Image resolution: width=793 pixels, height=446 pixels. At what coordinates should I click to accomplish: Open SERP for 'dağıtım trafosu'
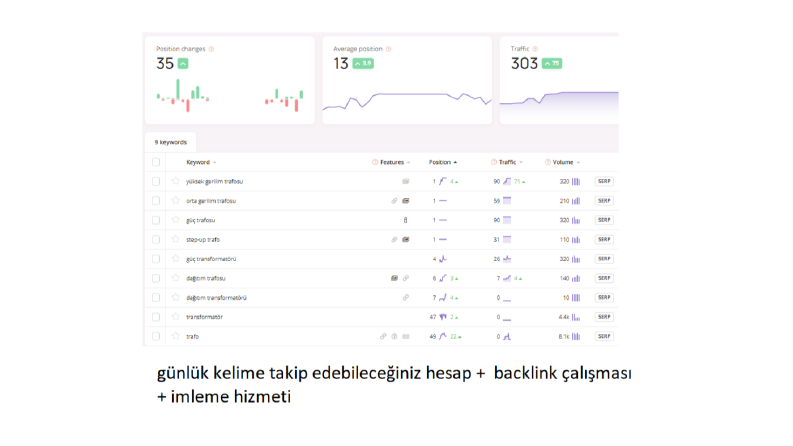(x=604, y=278)
